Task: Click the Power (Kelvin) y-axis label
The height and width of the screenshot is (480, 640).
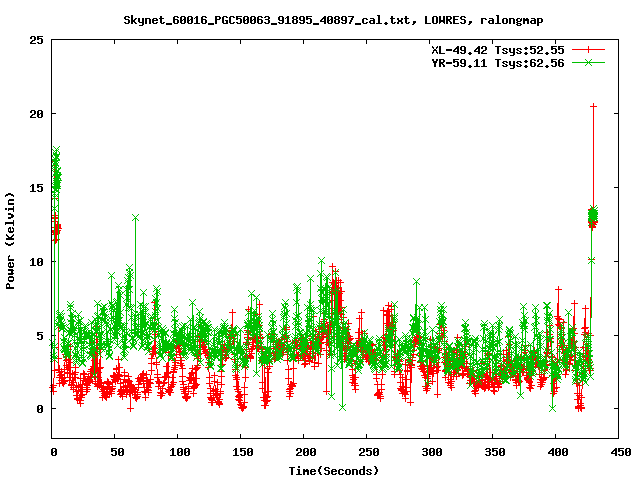Action: click(x=10, y=241)
